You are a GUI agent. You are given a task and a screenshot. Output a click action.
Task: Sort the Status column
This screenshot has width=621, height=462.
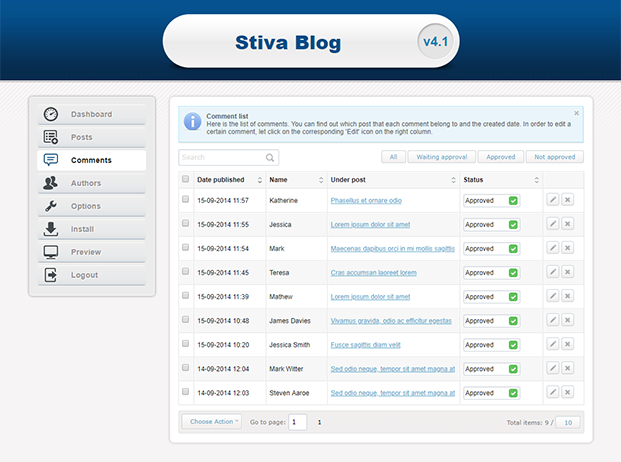point(537,180)
